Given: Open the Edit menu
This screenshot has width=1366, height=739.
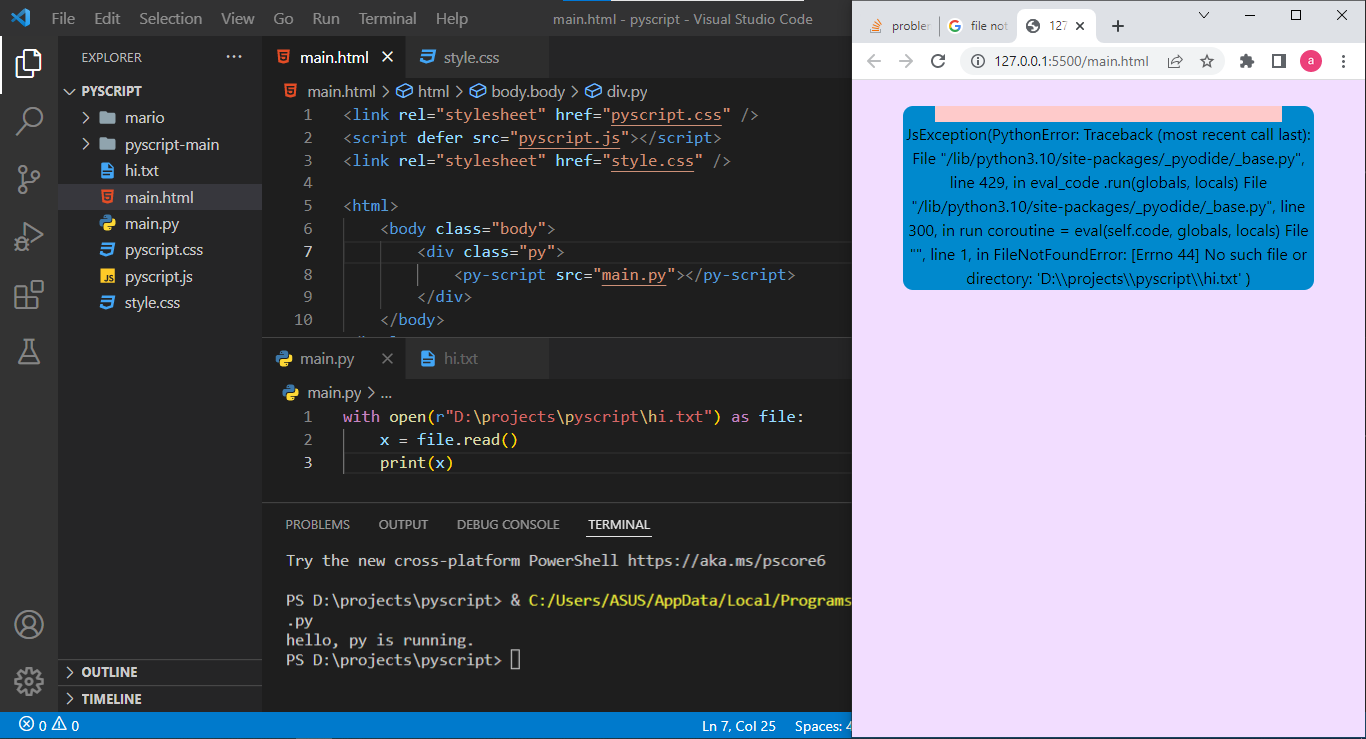Looking at the screenshot, I should pyautogui.click(x=107, y=18).
